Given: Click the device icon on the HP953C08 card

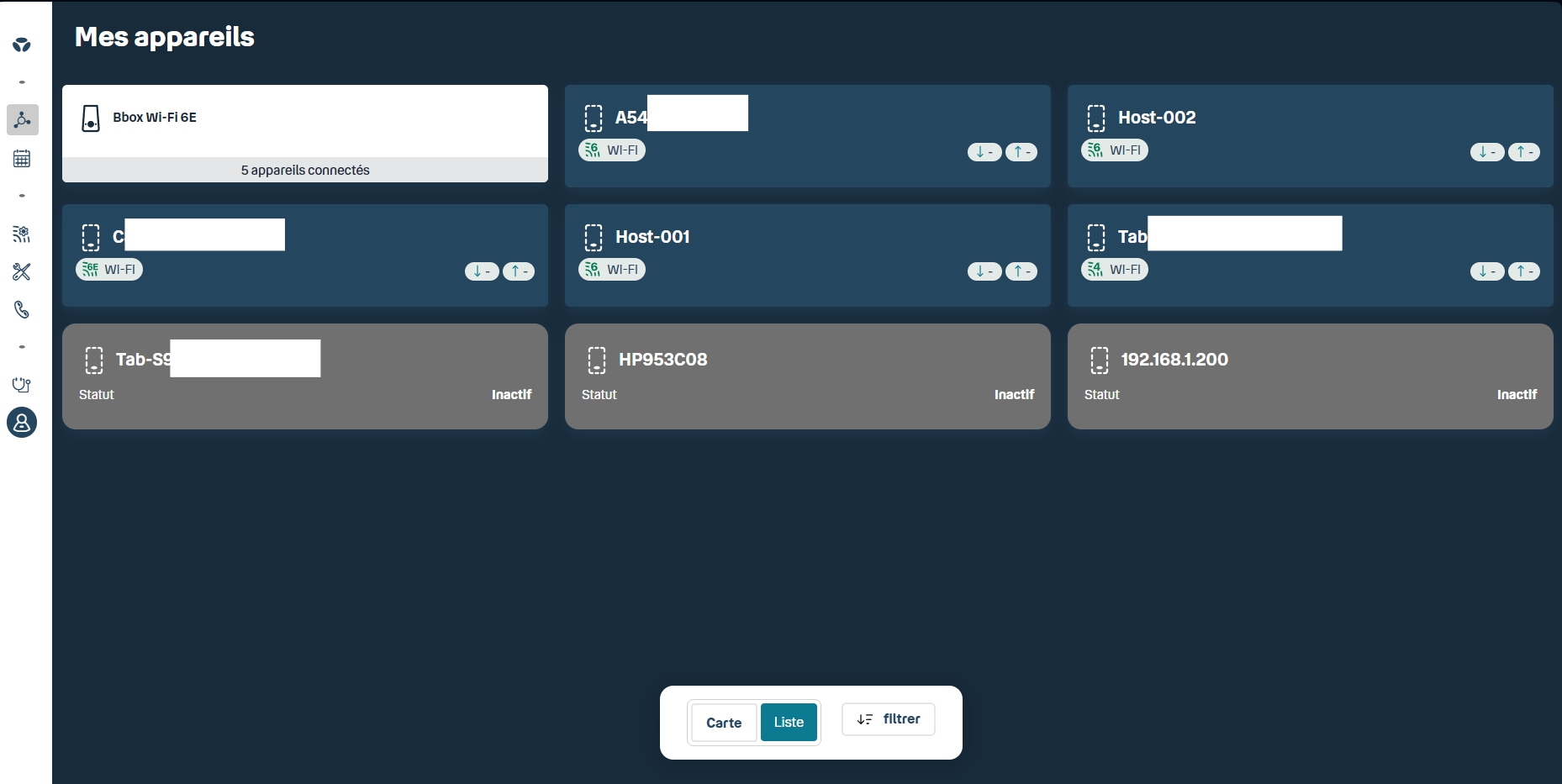Looking at the screenshot, I should tap(597, 360).
